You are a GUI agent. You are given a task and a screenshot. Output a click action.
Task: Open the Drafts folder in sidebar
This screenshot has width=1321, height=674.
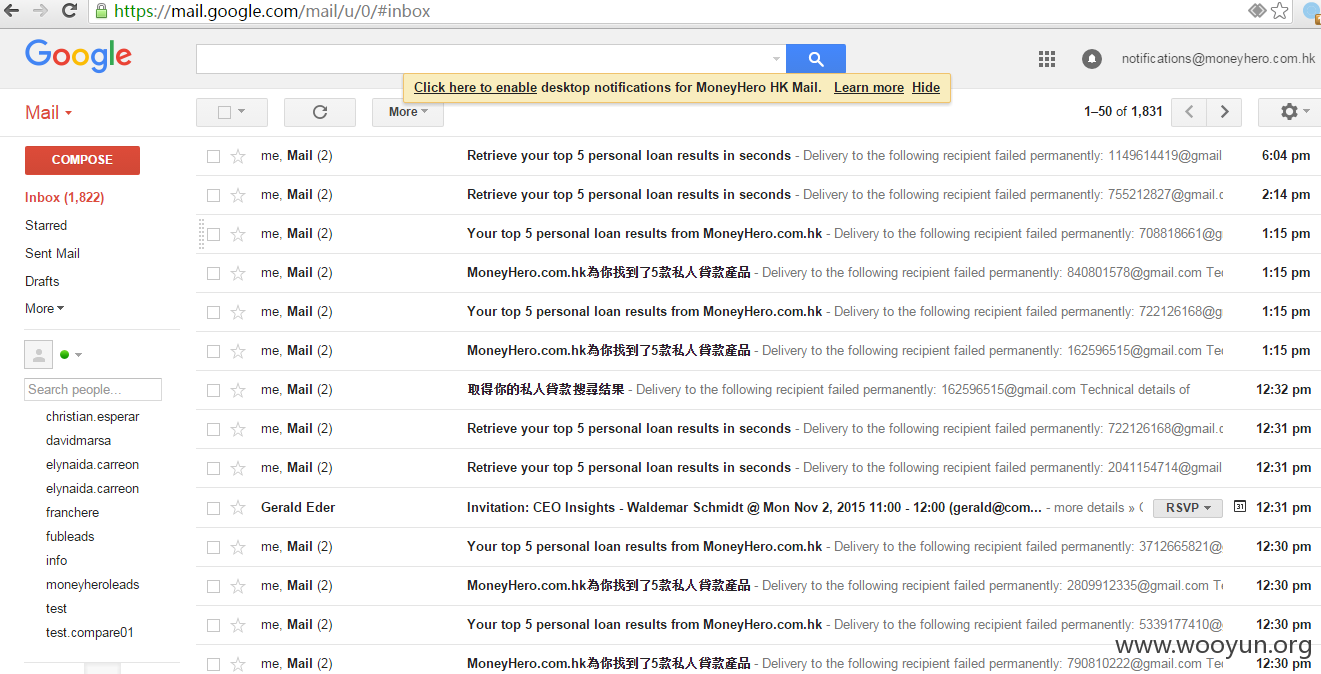[x=42, y=282]
